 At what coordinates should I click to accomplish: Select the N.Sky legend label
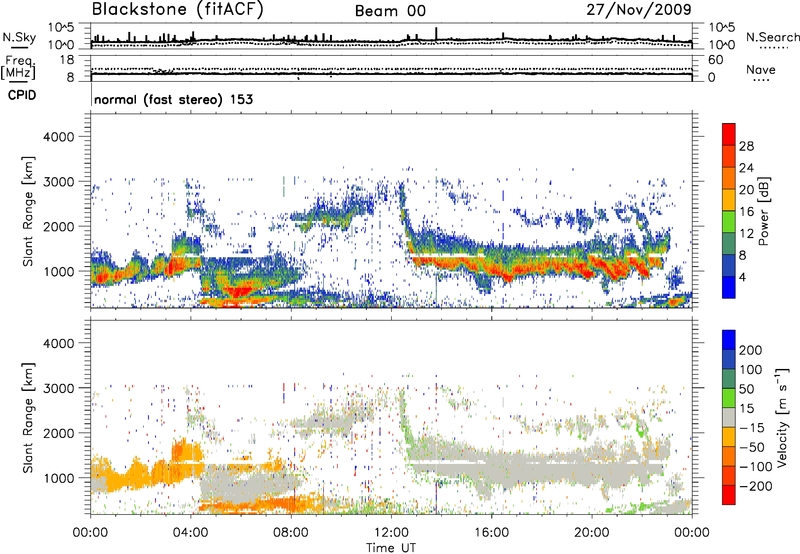coord(19,37)
